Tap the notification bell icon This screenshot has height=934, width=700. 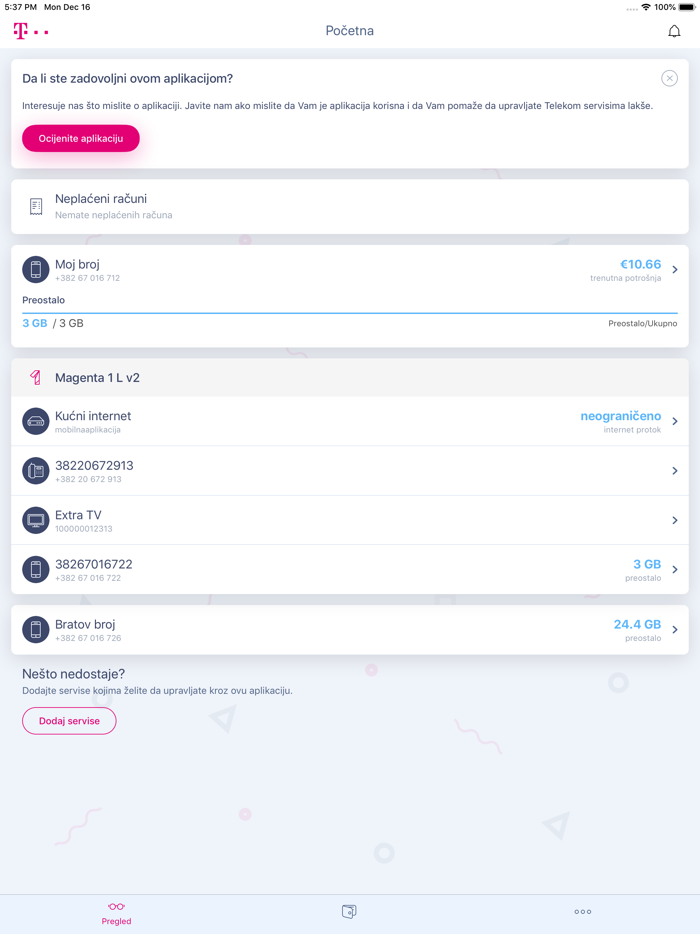pos(676,31)
